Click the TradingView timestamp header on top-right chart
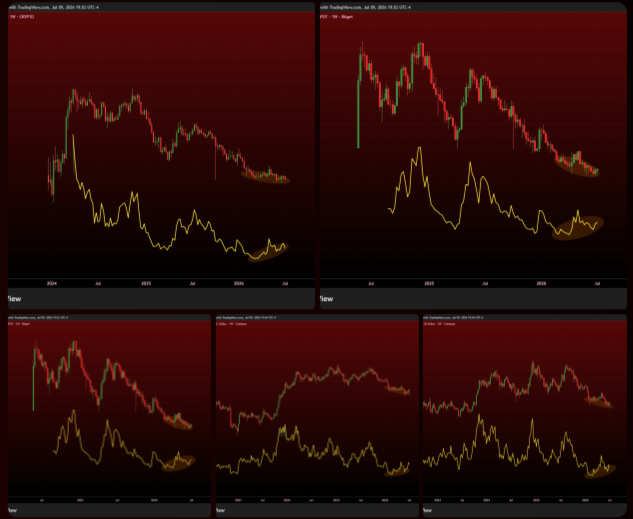 point(365,7)
